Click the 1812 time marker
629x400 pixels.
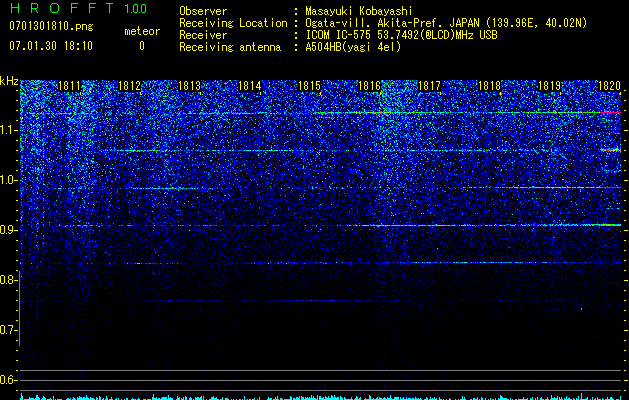point(129,86)
